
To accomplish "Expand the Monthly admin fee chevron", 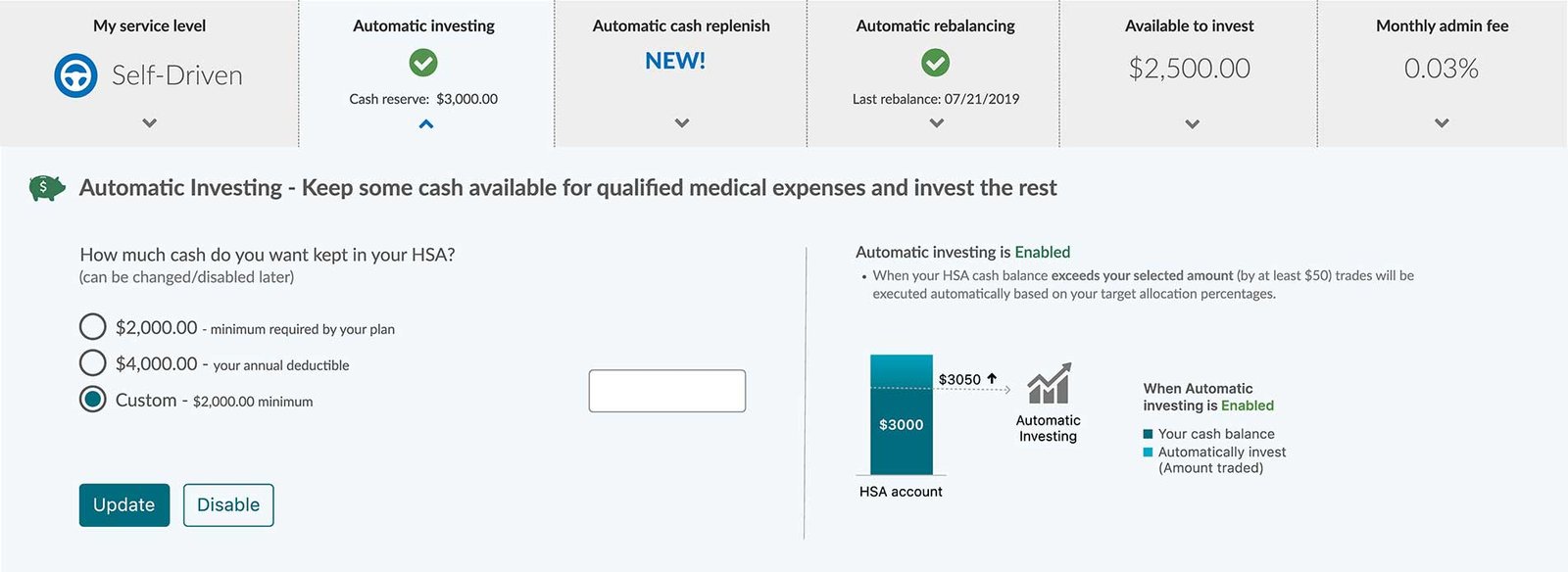I will [1442, 123].
